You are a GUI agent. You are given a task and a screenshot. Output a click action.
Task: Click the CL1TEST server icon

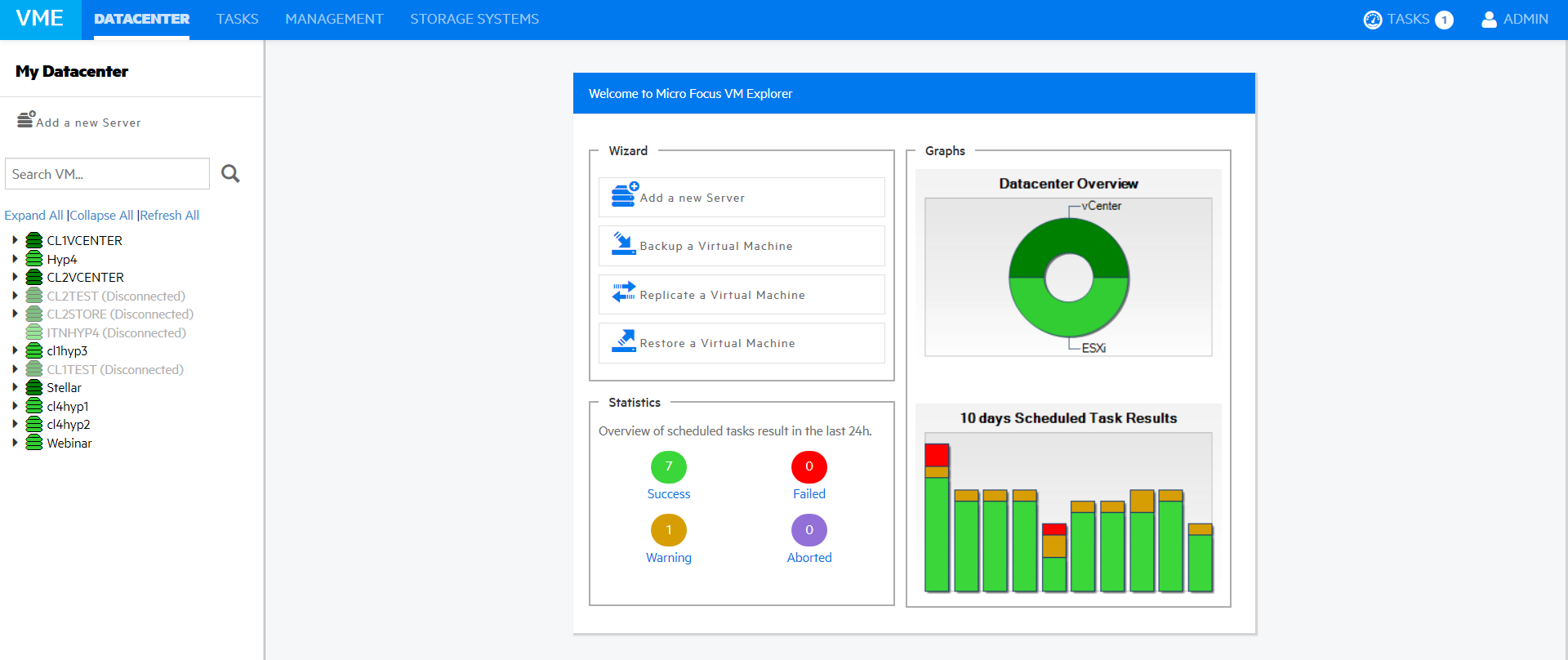click(33, 369)
